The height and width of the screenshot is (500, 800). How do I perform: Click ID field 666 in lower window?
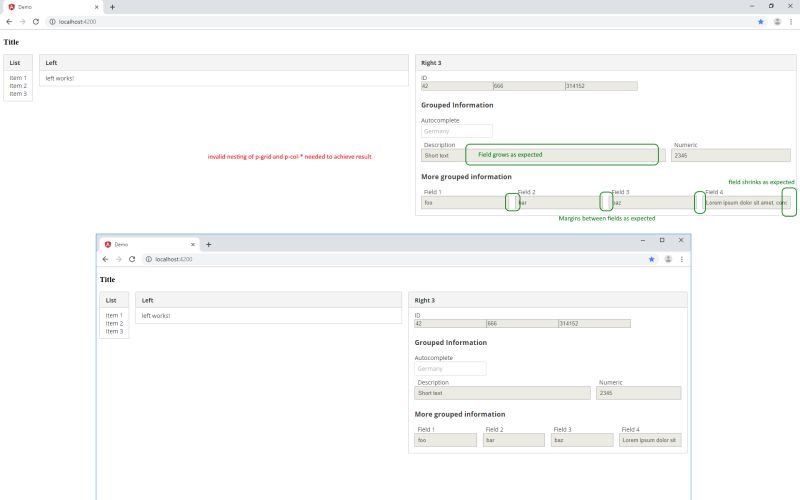click(522, 323)
